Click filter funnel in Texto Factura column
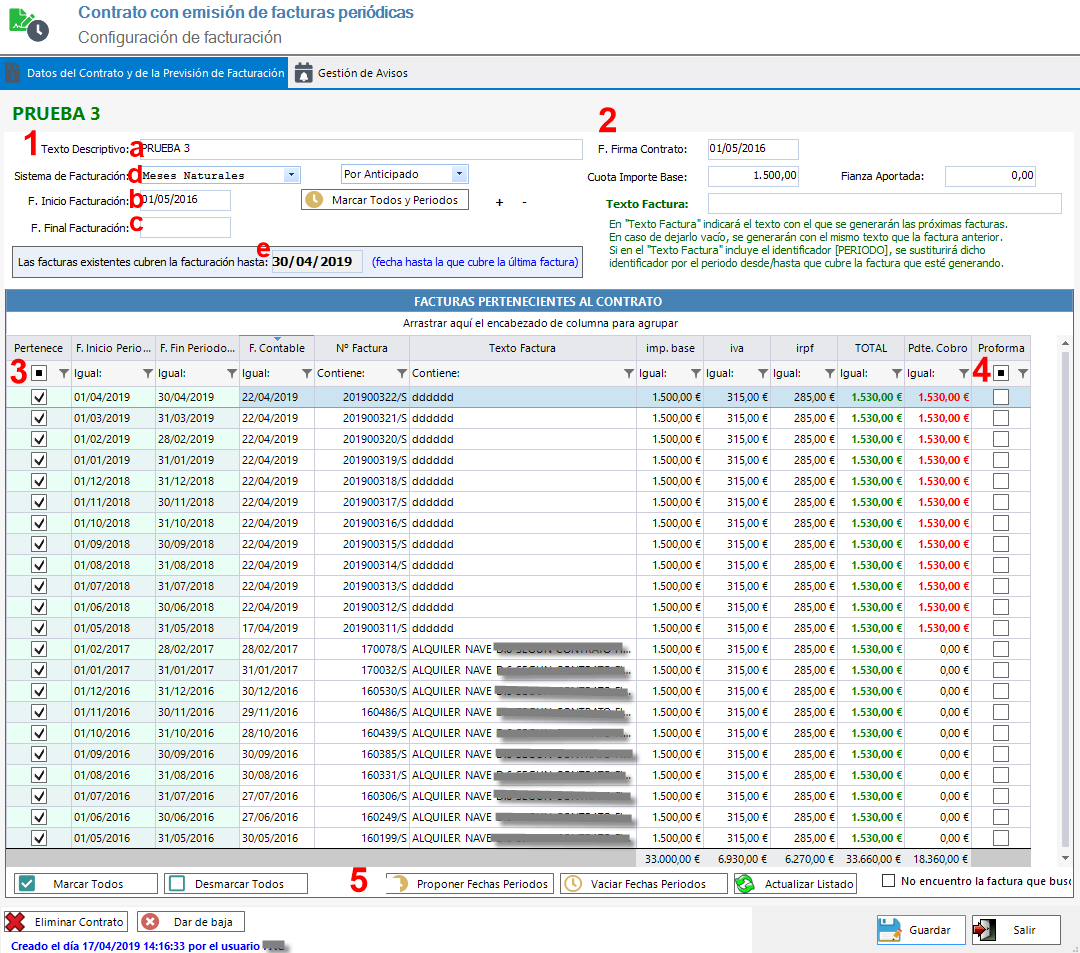 coord(628,373)
